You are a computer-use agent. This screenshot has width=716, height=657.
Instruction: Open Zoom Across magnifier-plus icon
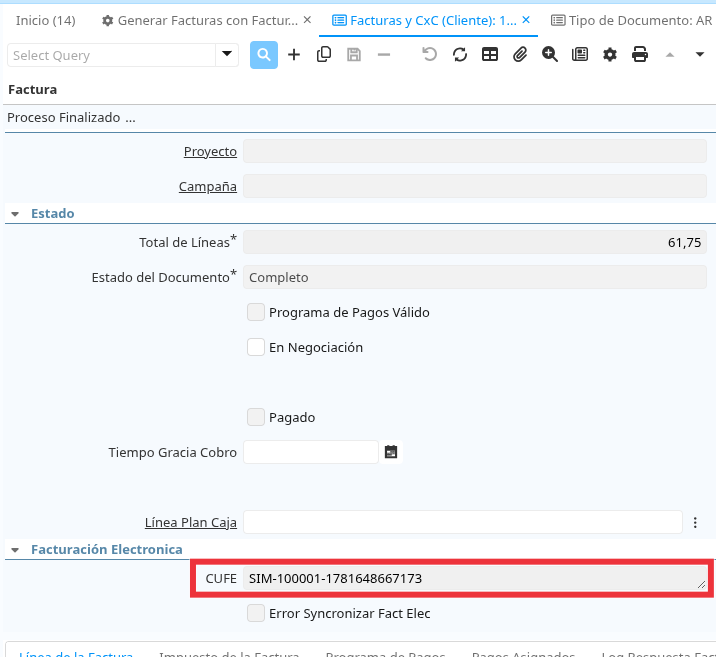point(550,55)
